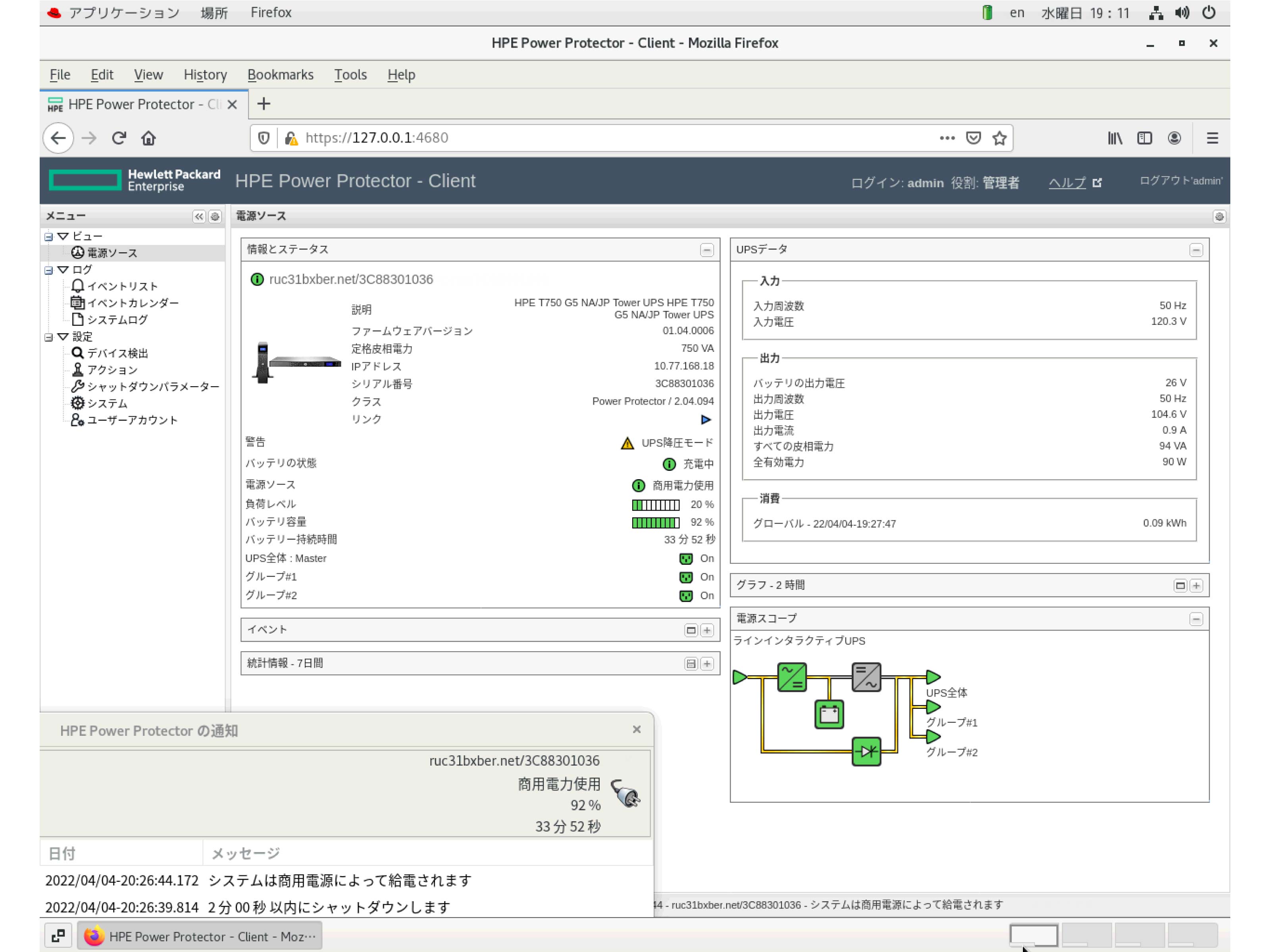This screenshot has width=1270, height=952.
Task: Open the Edit menu
Action: pyautogui.click(x=102, y=75)
